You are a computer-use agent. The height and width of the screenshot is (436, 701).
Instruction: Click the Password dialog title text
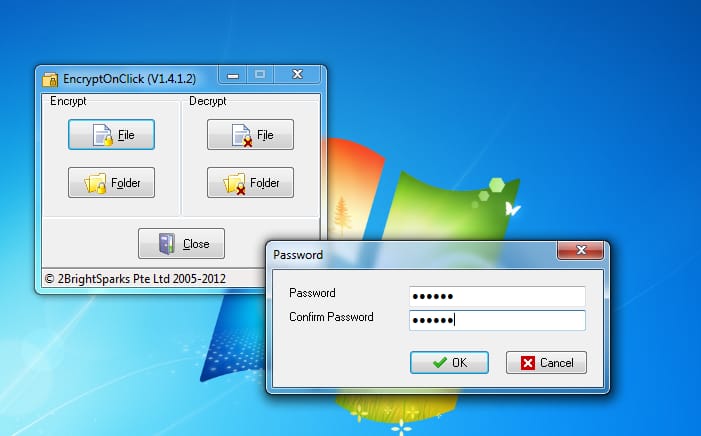pyautogui.click(x=298, y=255)
